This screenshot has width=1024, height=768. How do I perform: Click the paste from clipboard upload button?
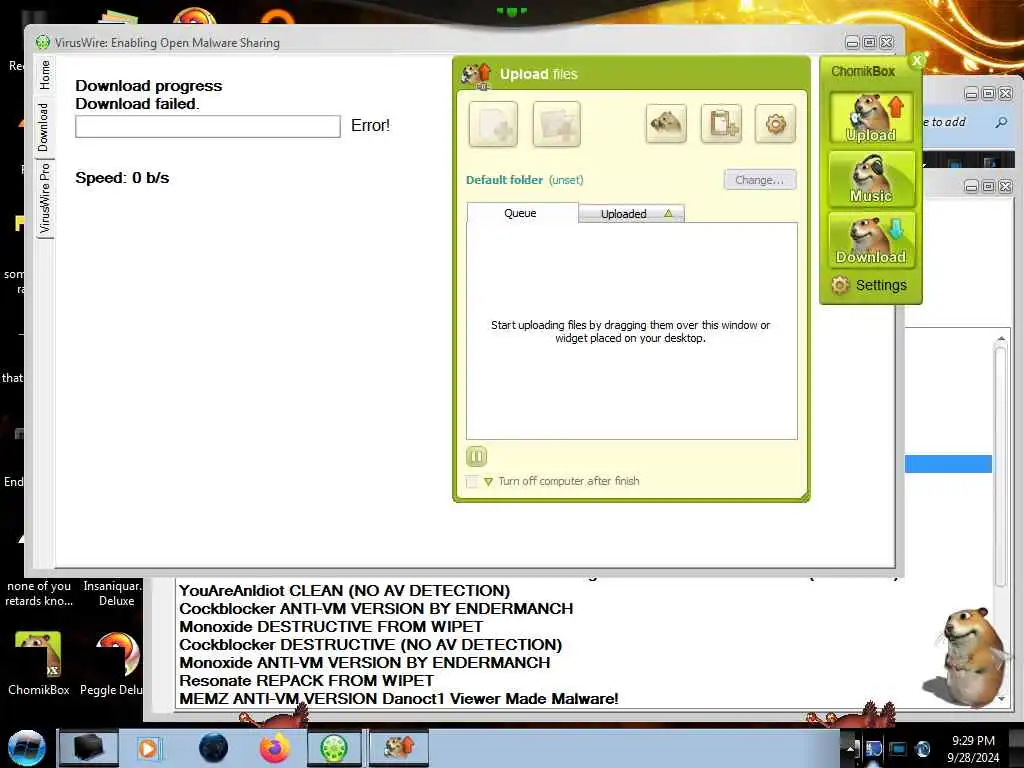pos(722,123)
